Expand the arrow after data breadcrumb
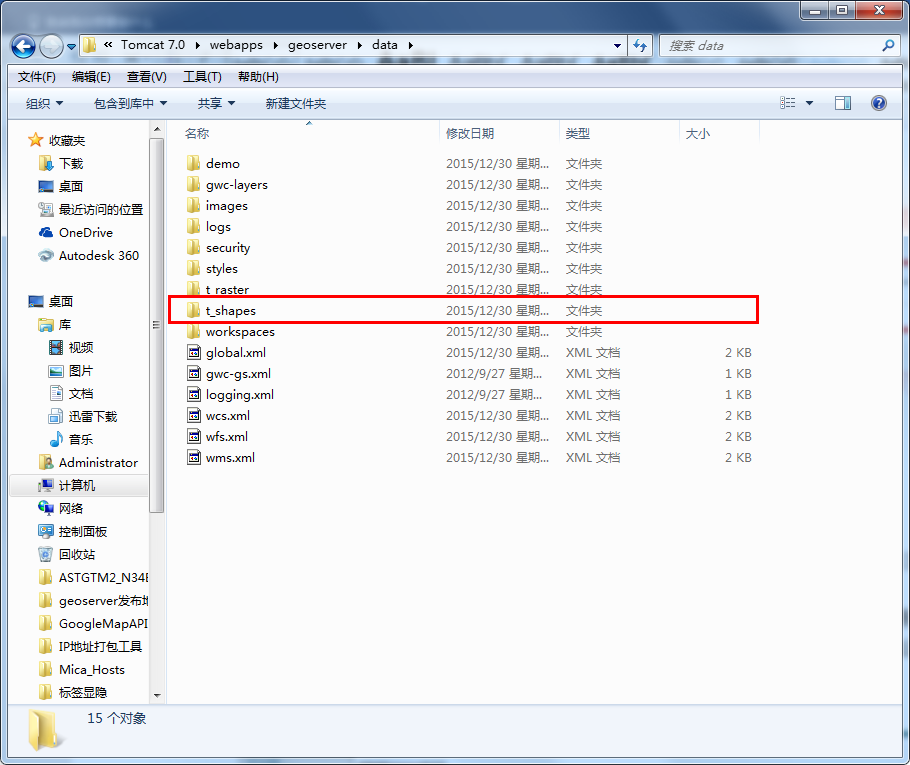Screen dimensions: 910x765 tap(411, 45)
